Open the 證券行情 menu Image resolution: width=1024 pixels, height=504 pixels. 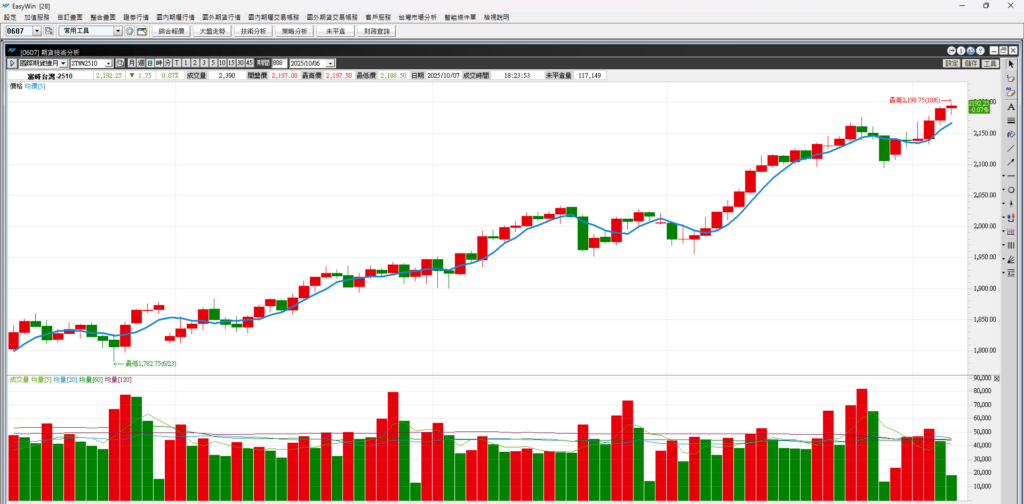pos(134,17)
